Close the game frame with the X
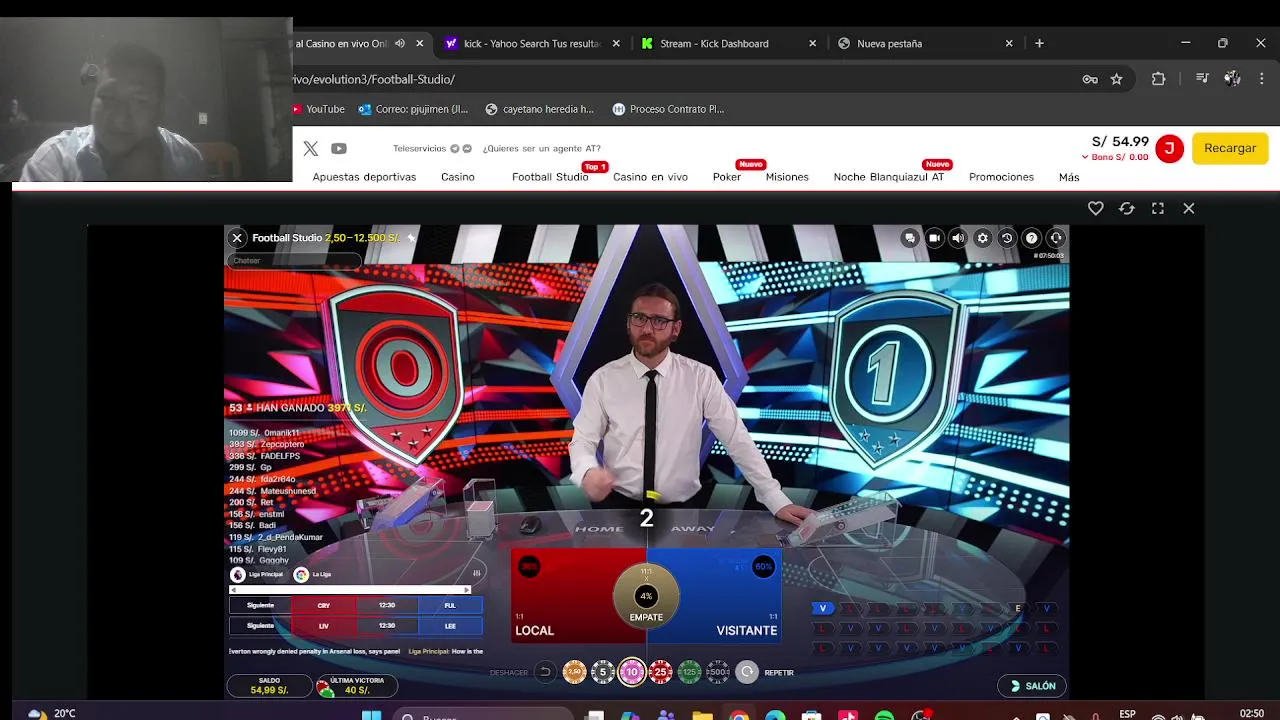This screenshot has height=720, width=1280. click(1189, 208)
